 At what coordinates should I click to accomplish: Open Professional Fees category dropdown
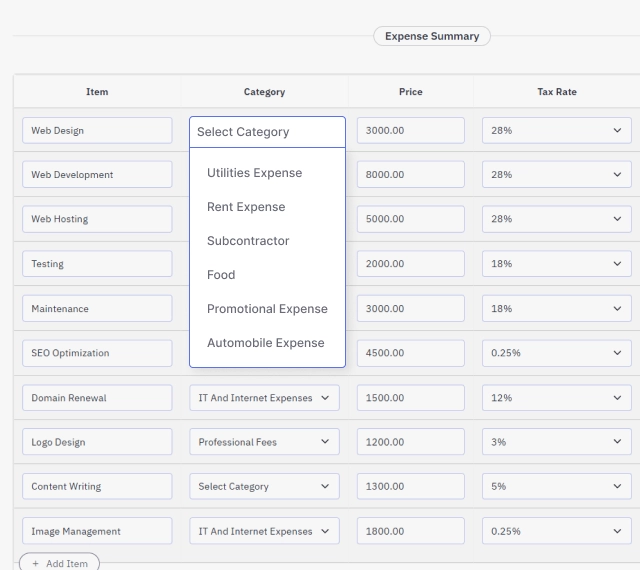point(264,442)
